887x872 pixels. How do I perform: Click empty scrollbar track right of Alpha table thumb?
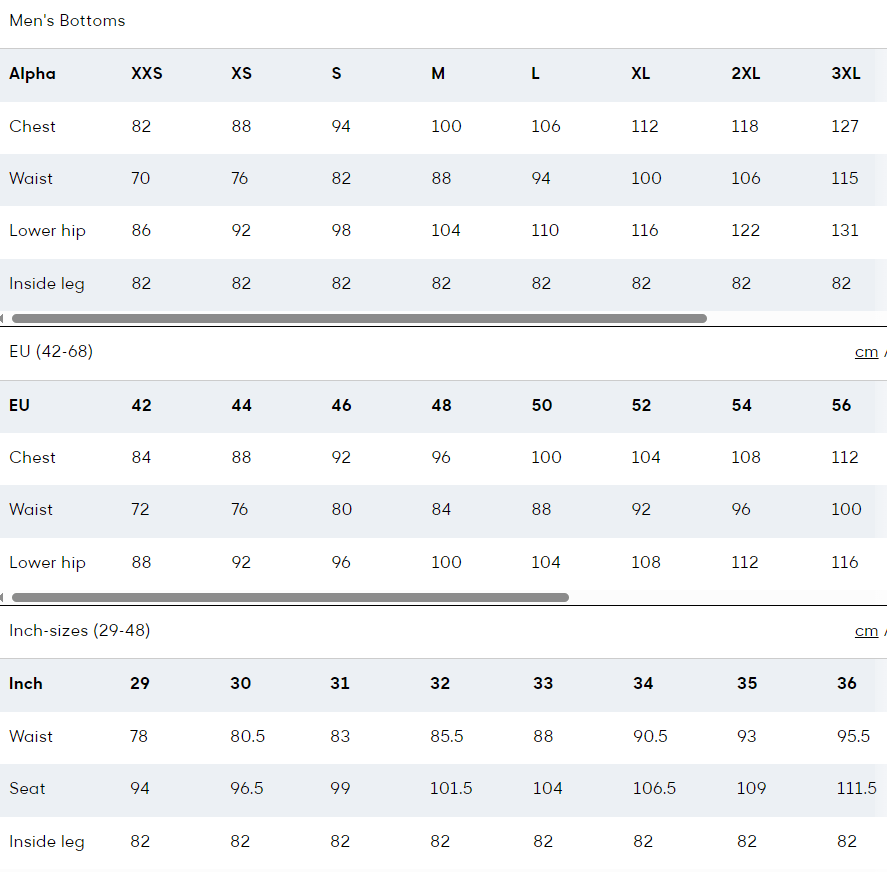796,319
